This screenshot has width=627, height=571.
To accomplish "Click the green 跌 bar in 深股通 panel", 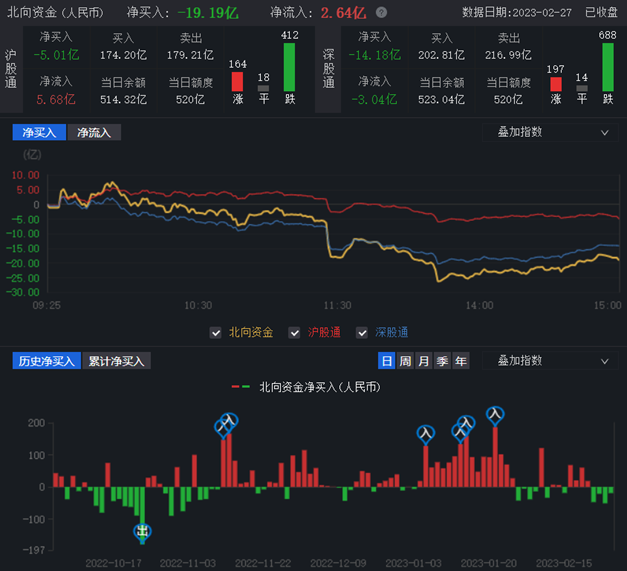I will [x=607, y=70].
